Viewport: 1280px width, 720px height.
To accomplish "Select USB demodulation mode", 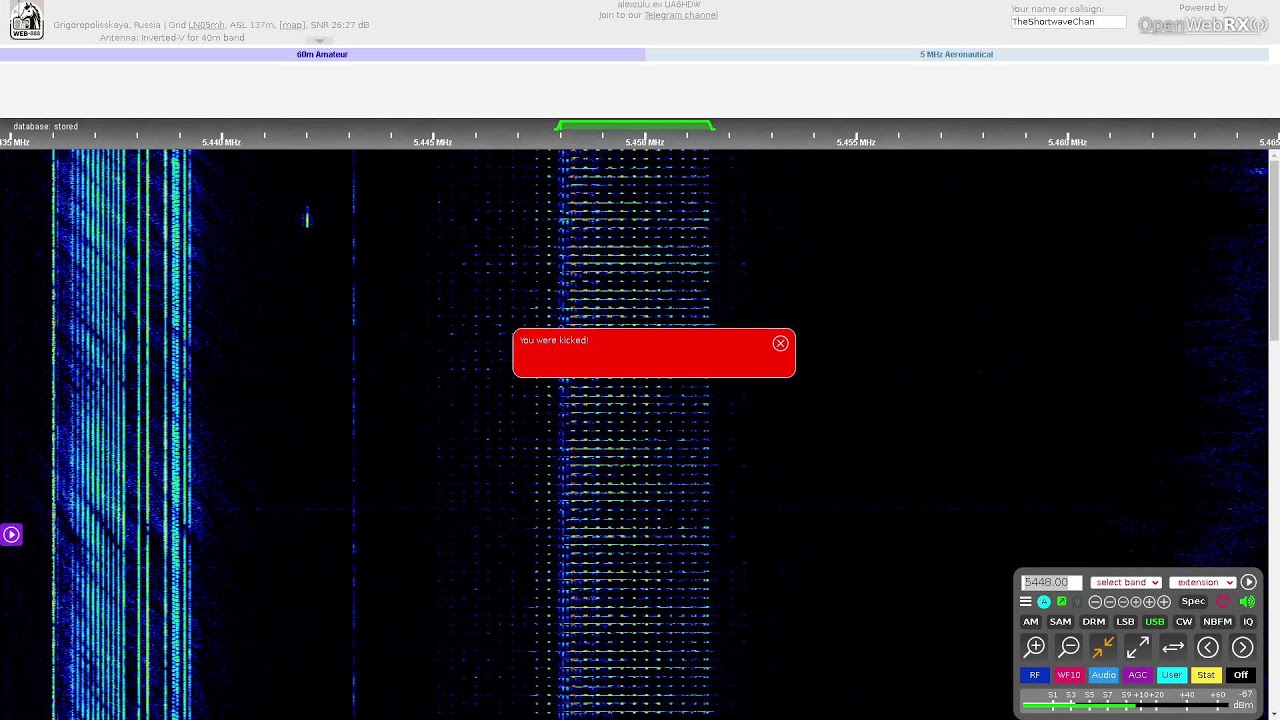I will [x=1154, y=622].
